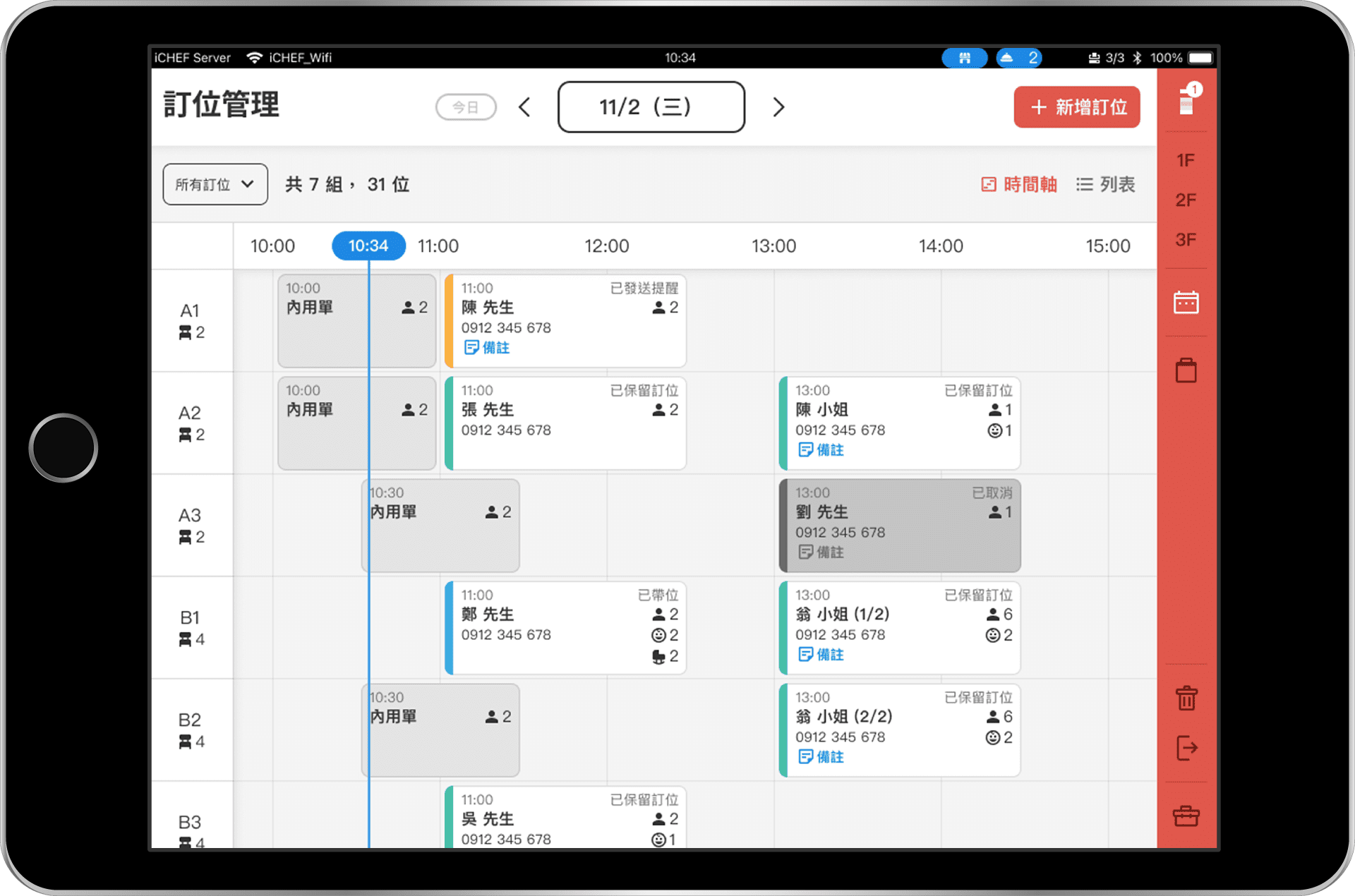1355x896 pixels.
Task: Click the 共 7 組, 31 位 summary text
Action: click(x=347, y=185)
